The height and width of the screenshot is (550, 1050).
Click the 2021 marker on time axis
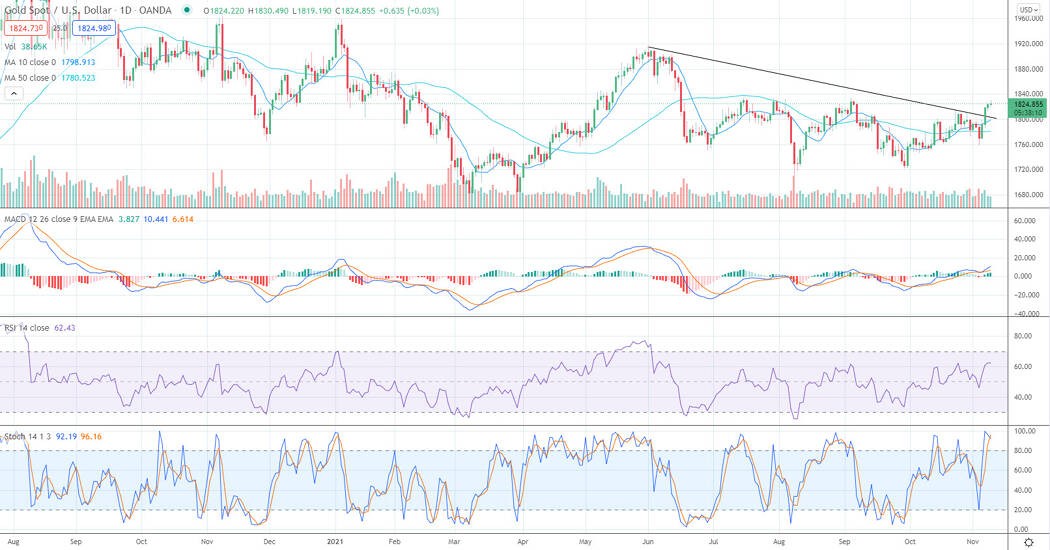point(335,541)
